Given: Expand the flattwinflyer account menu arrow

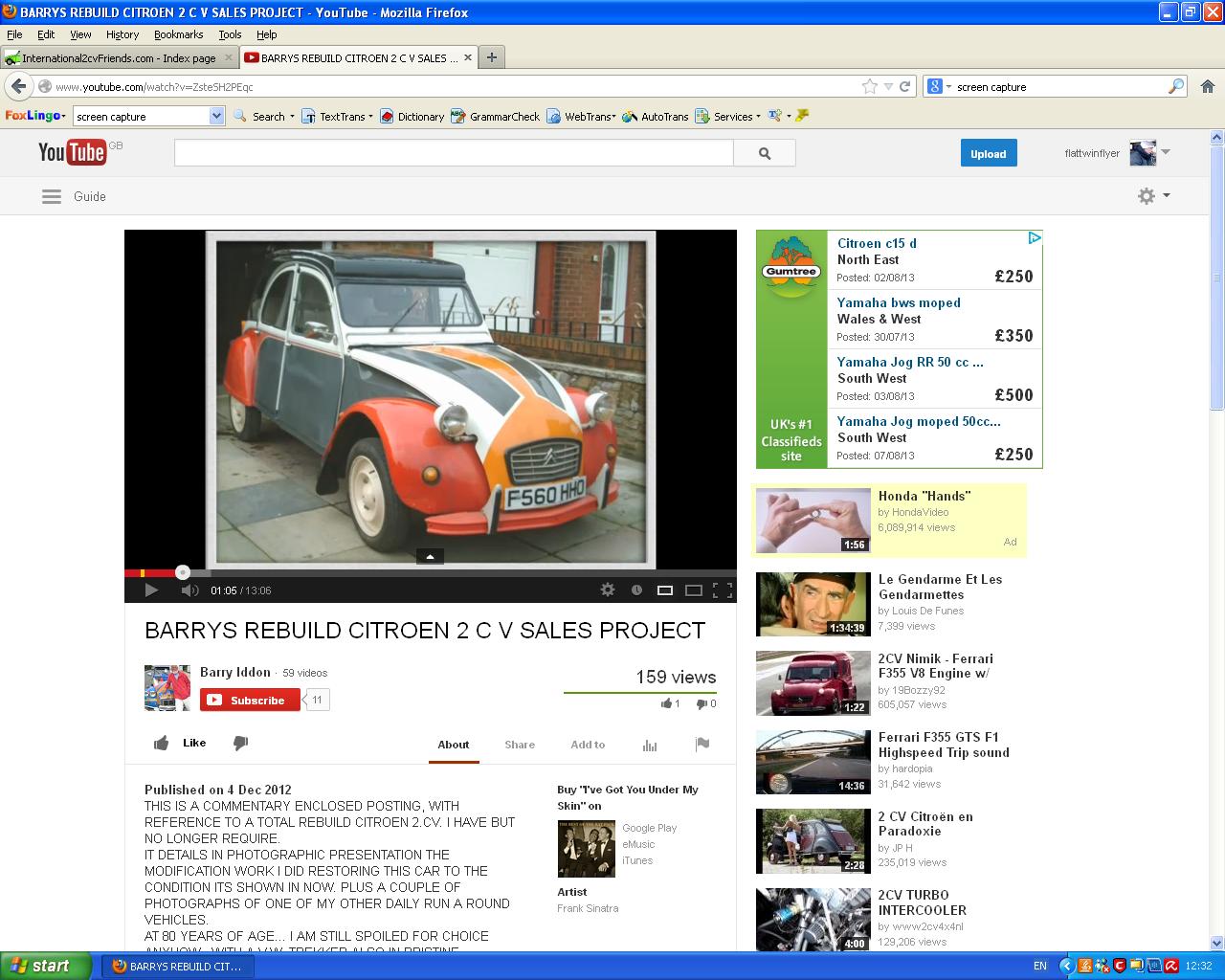Looking at the screenshot, I should pyautogui.click(x=1166, y=152).
